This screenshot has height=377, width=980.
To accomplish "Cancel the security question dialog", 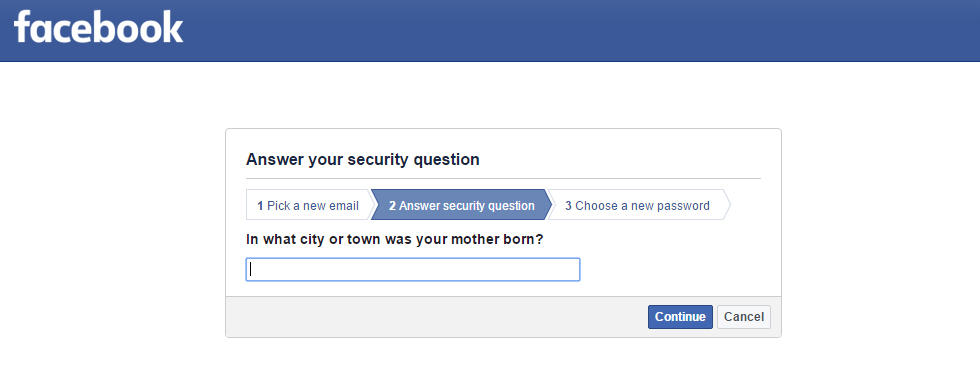I will pyautogui.click(x=744, y=317).
